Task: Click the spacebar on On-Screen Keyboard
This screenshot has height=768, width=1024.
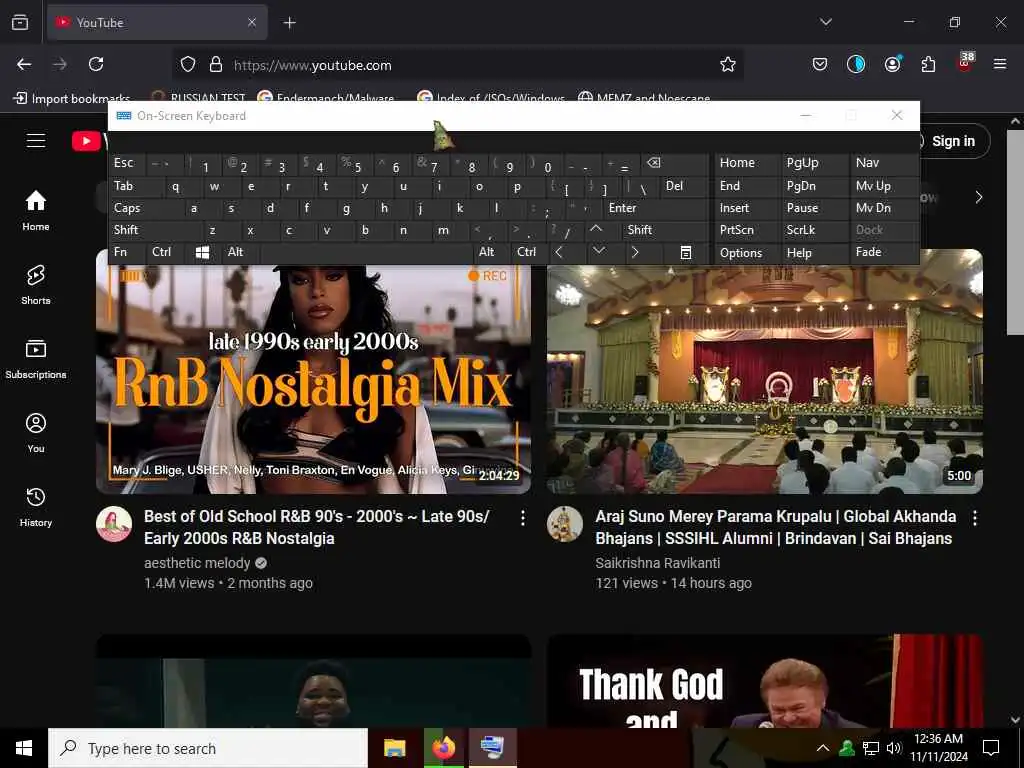Action: click(x=367, y=252)
